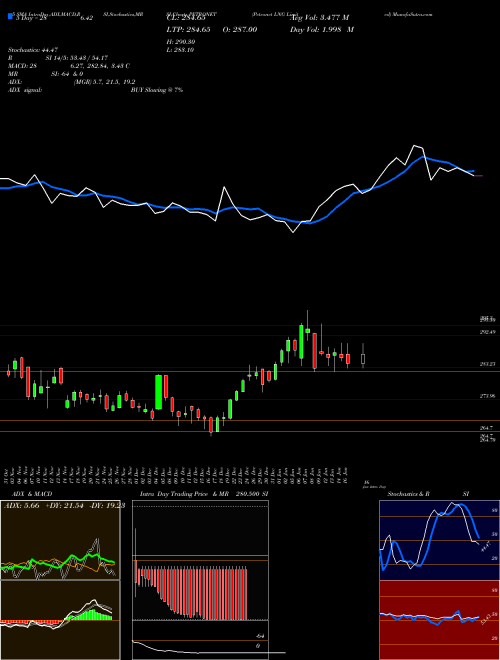The height and width of the screenshot is (660, 500).
Task: Click the 'H: 290.30' high price
Action: click(x=181, y=42)
